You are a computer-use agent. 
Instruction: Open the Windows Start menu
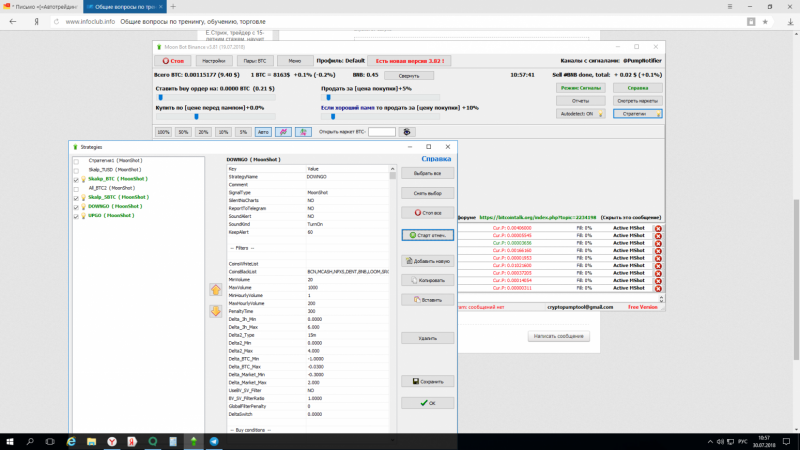10,441
